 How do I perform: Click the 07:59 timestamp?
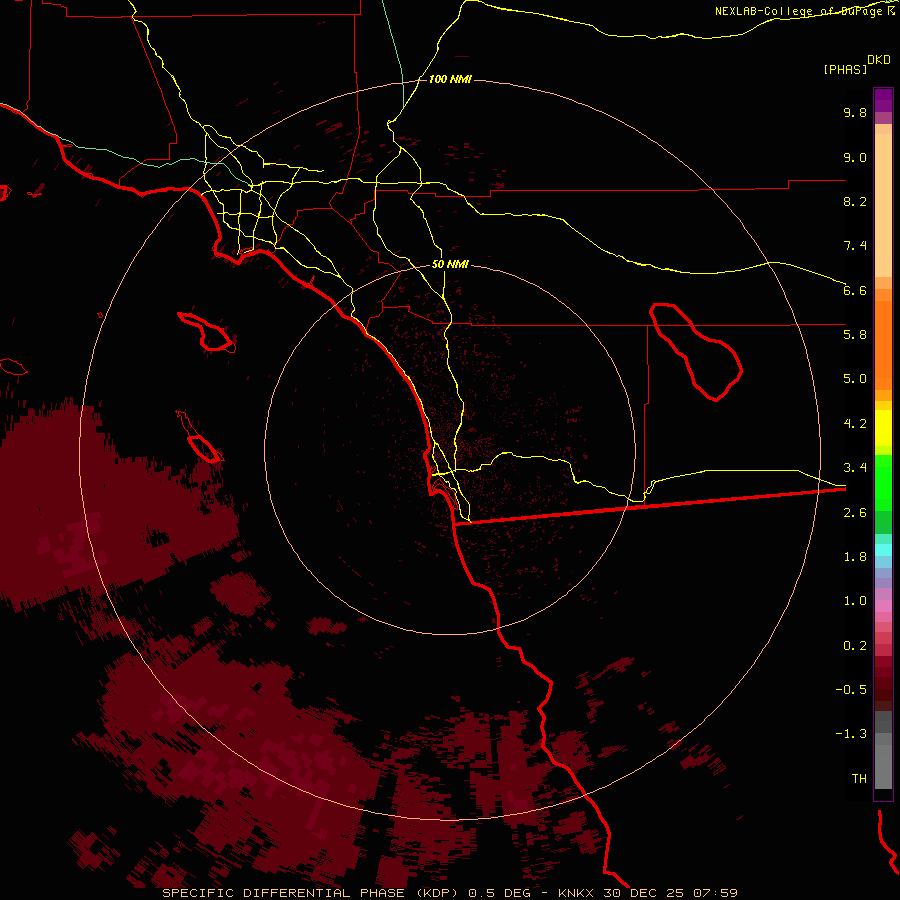[715, 893]
